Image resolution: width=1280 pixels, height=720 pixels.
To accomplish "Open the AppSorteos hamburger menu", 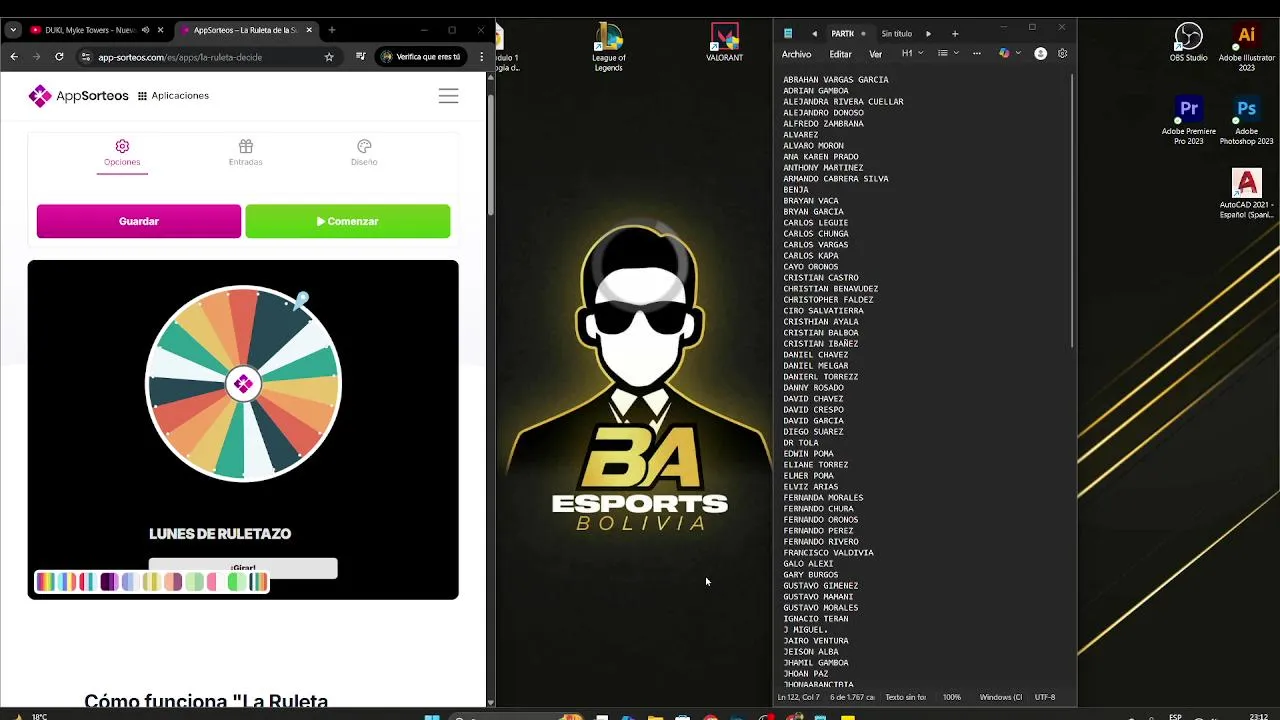I will tap(448, 96).
